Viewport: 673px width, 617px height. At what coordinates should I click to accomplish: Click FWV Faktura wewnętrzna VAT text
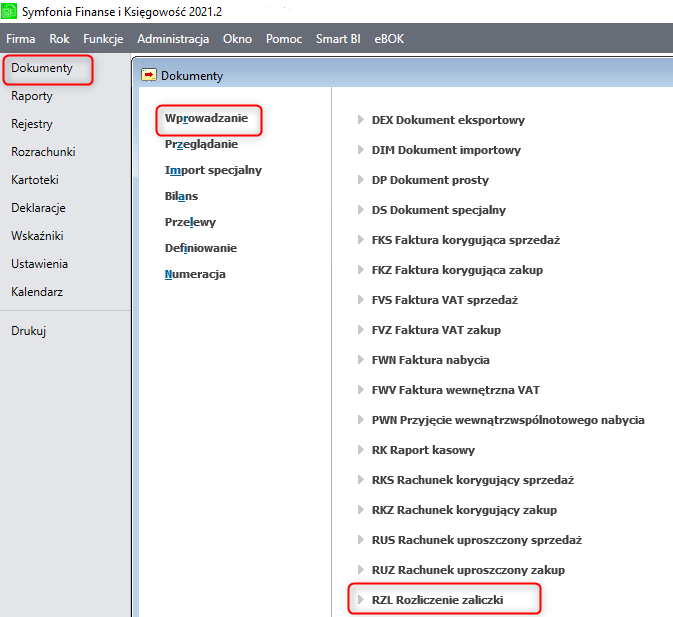tap(455, 390)
